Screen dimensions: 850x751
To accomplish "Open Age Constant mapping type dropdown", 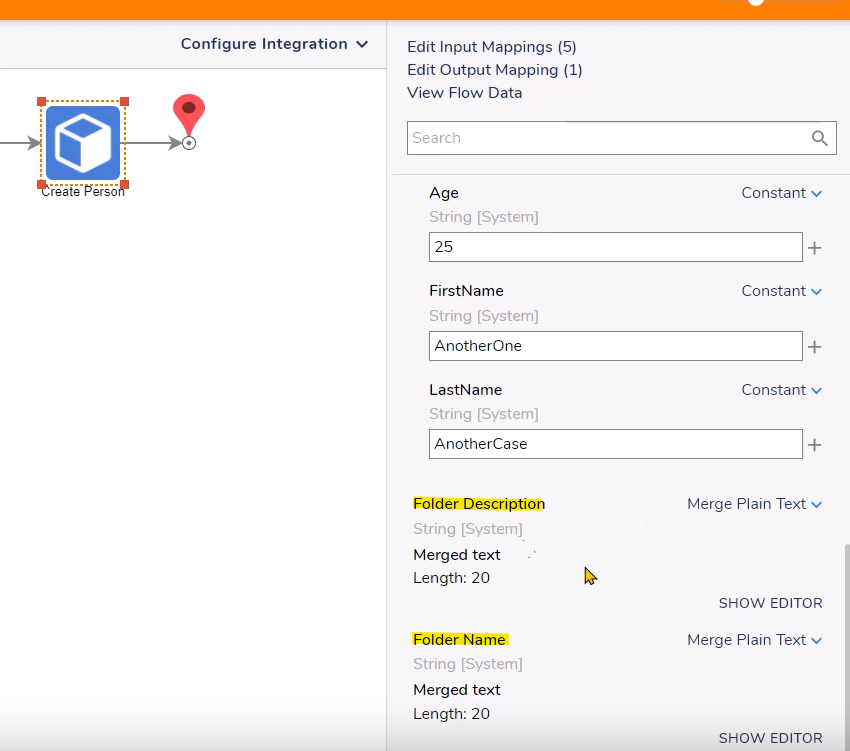I will (781, 193).
